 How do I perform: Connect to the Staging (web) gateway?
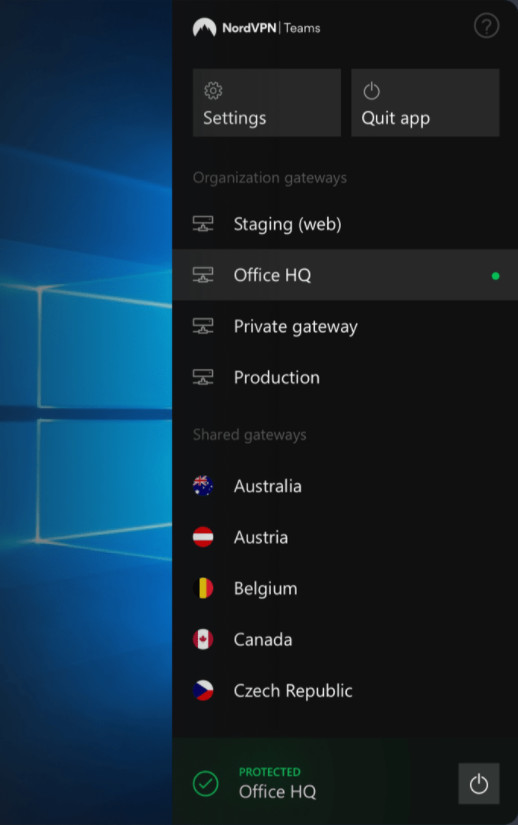click(345, 224)
